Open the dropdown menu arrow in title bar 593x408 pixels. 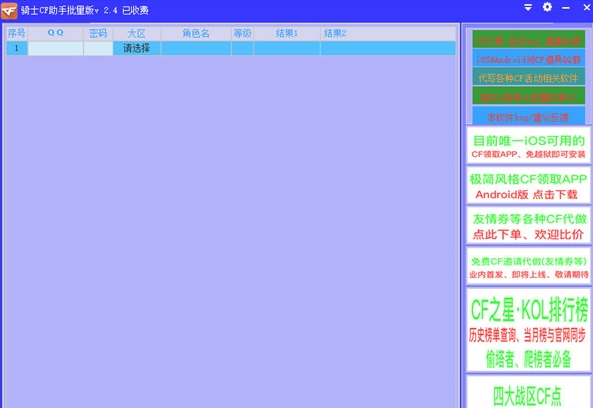pyautogui.click(x=528, y=7)
